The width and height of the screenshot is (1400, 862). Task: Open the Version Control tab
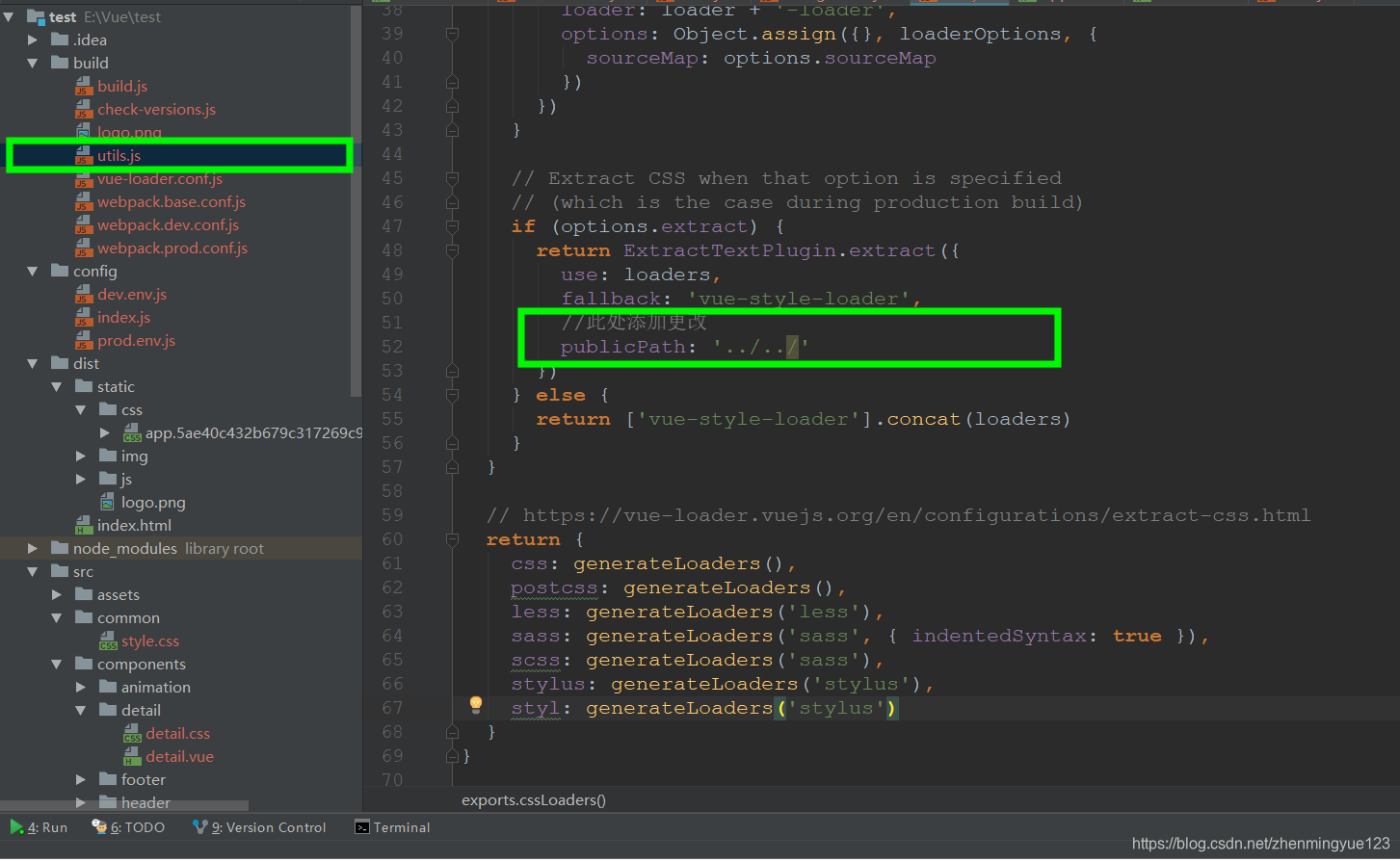tap(259, 827)
